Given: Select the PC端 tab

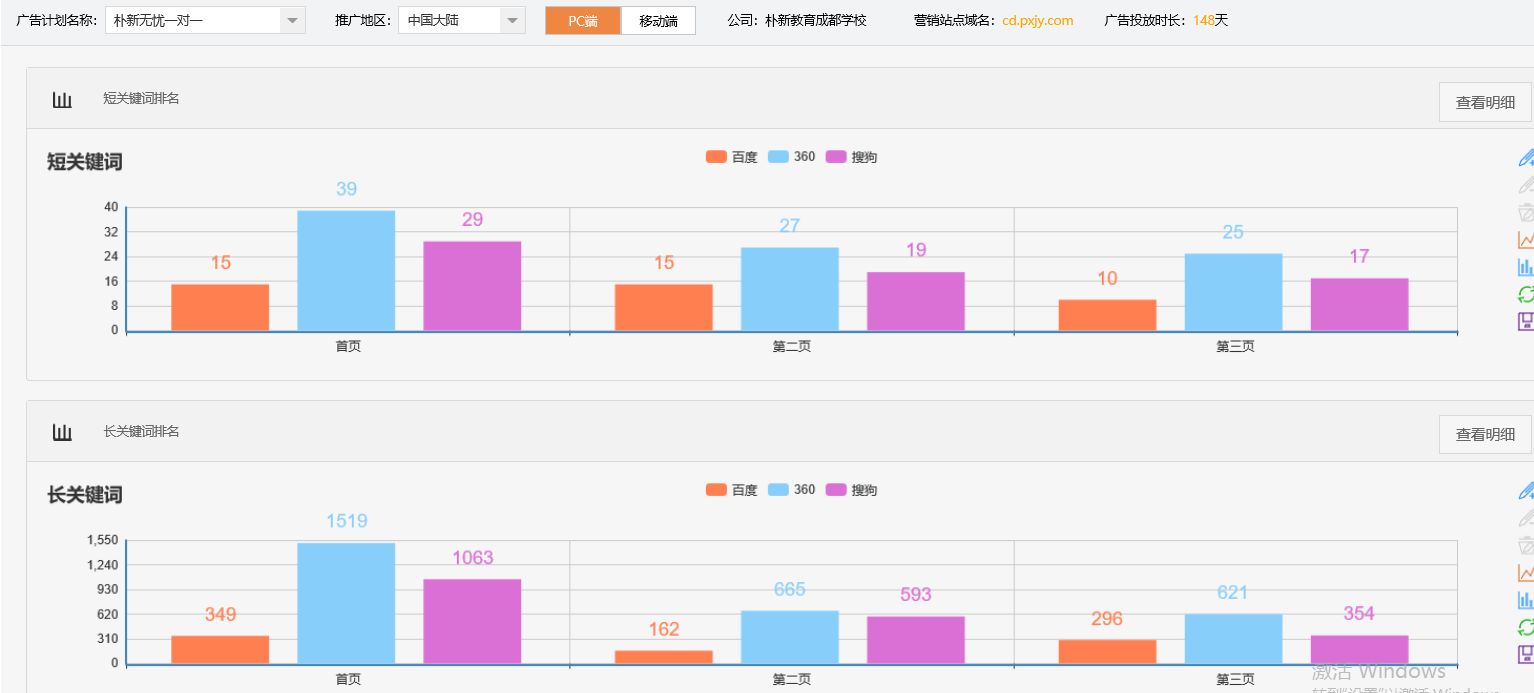Looking at the screenshot, I should [x=582, y=19].
